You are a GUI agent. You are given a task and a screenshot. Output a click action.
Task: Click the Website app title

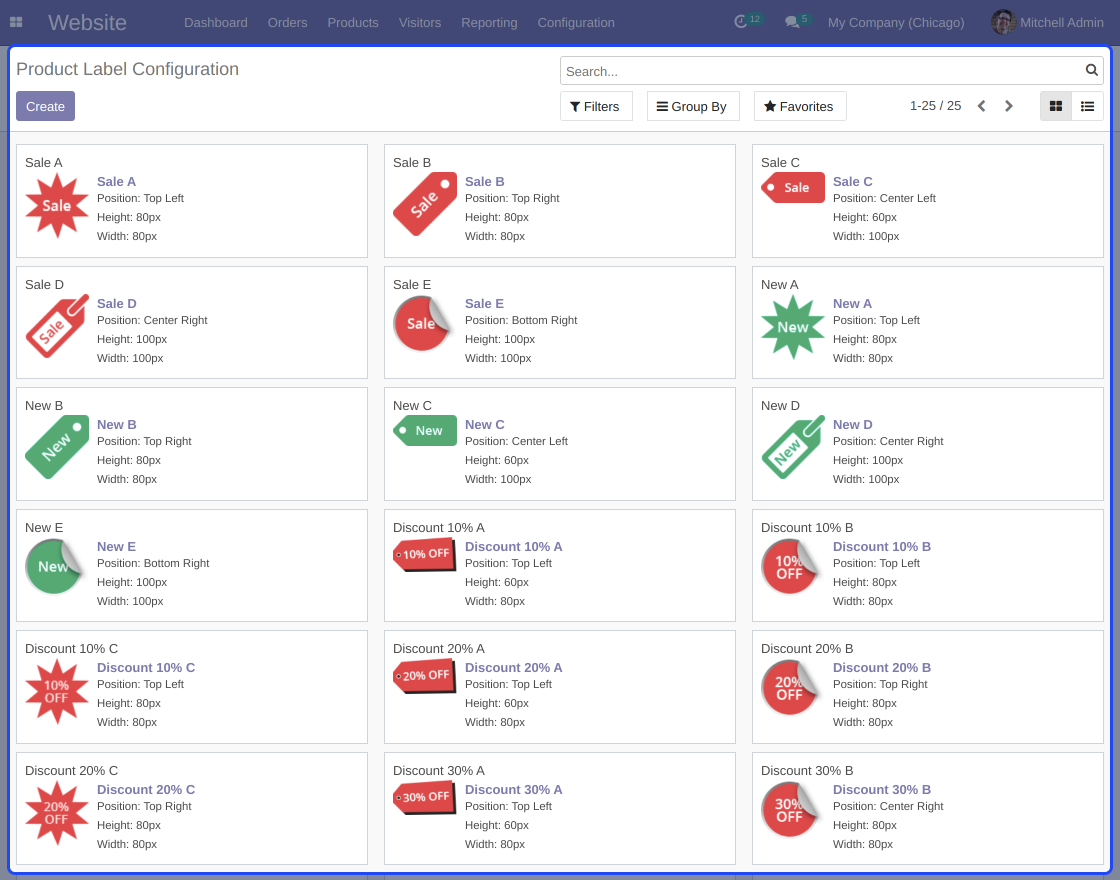point(87,22)
